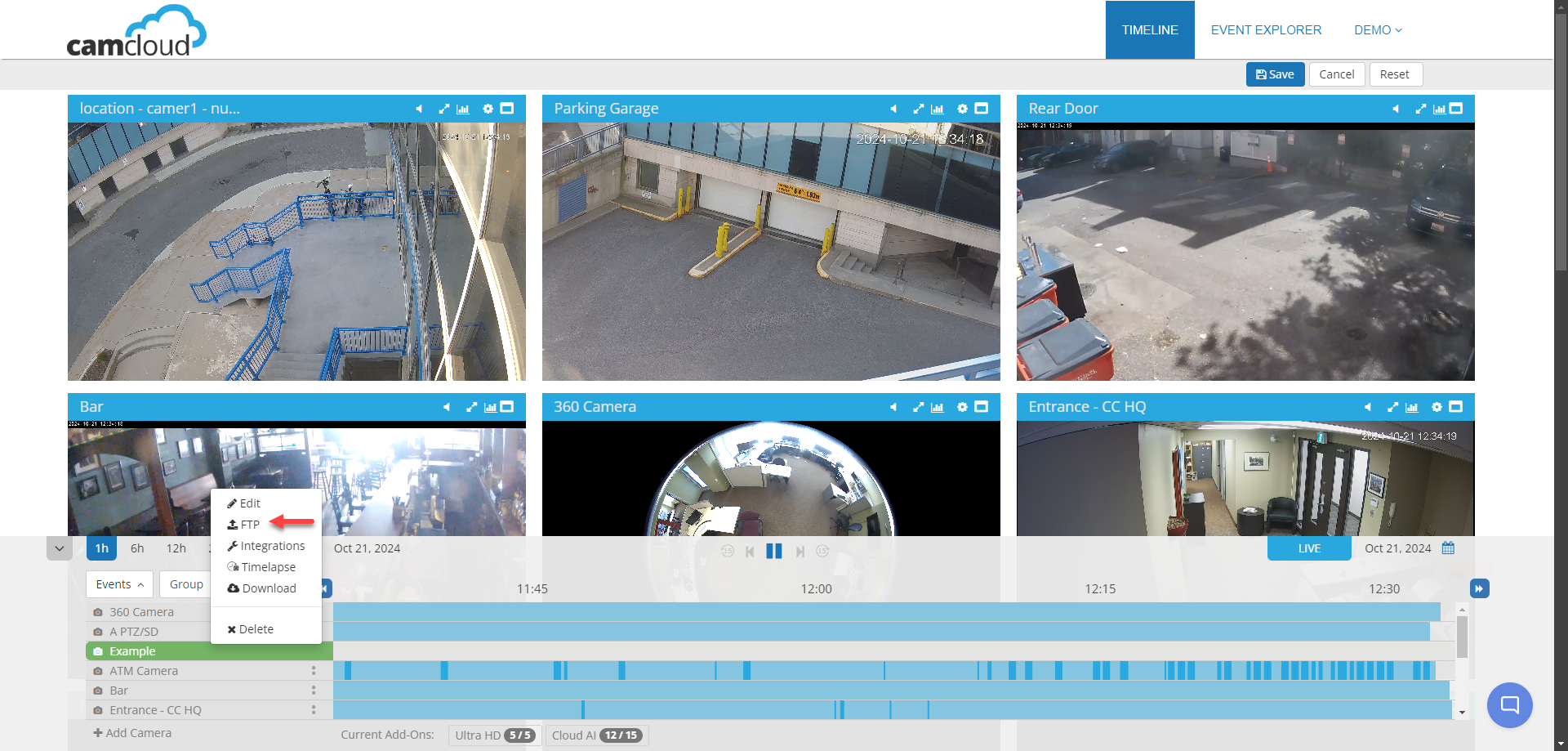Pause playback in the timeline controls

coord(773,552)
